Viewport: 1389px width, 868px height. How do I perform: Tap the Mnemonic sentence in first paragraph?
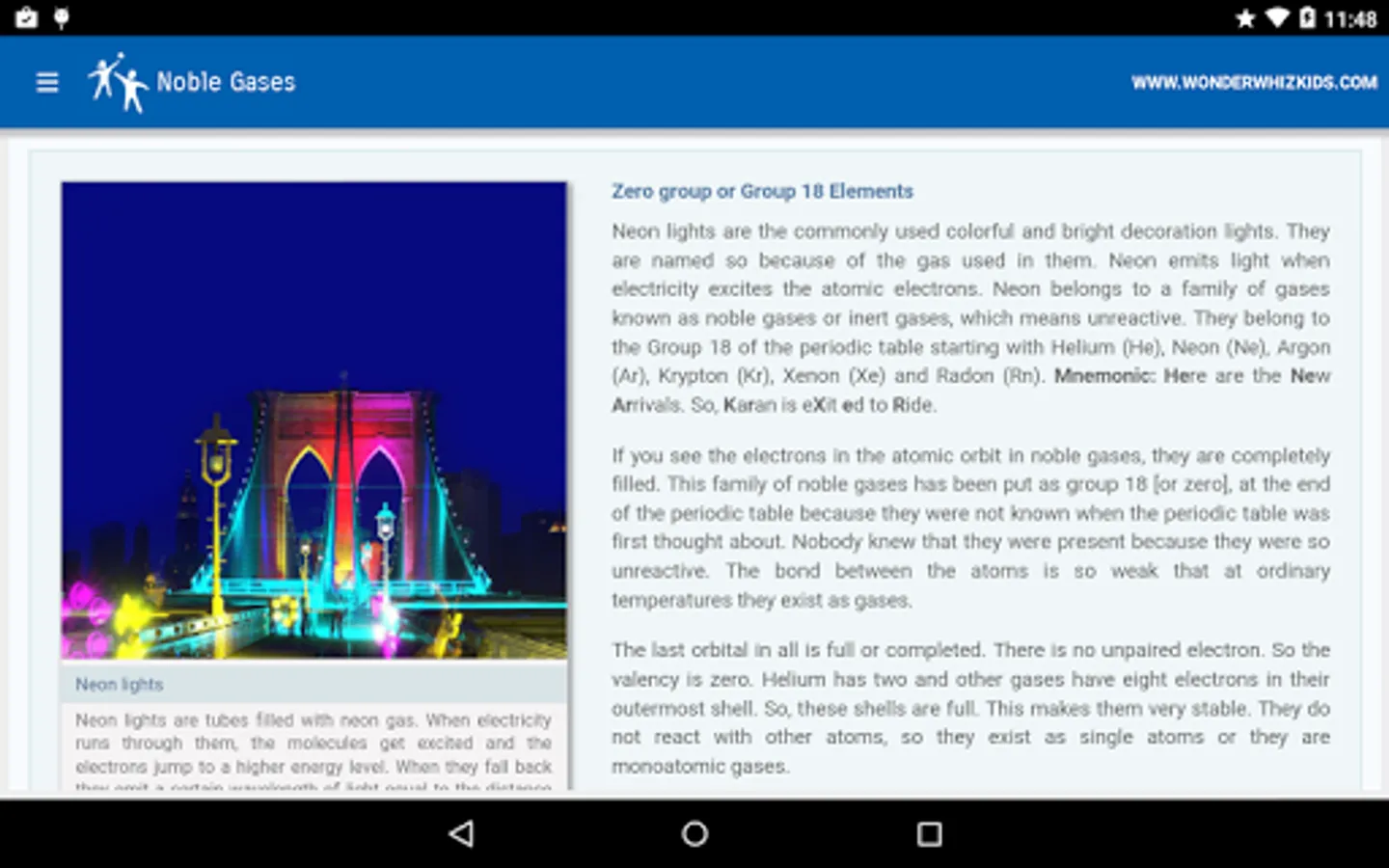pyautogui.click(x=970, y=390)
